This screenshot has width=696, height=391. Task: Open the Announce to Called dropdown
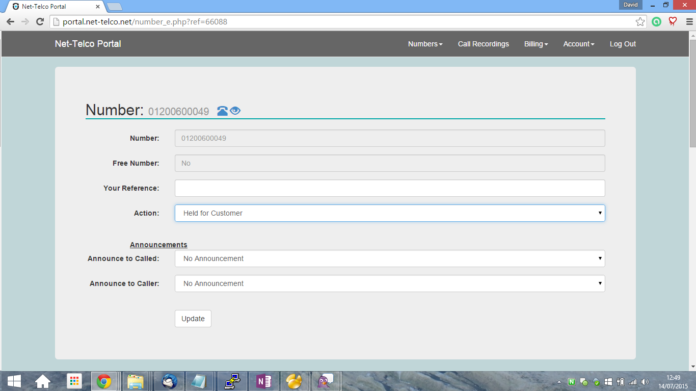click(x=389, y=258)
